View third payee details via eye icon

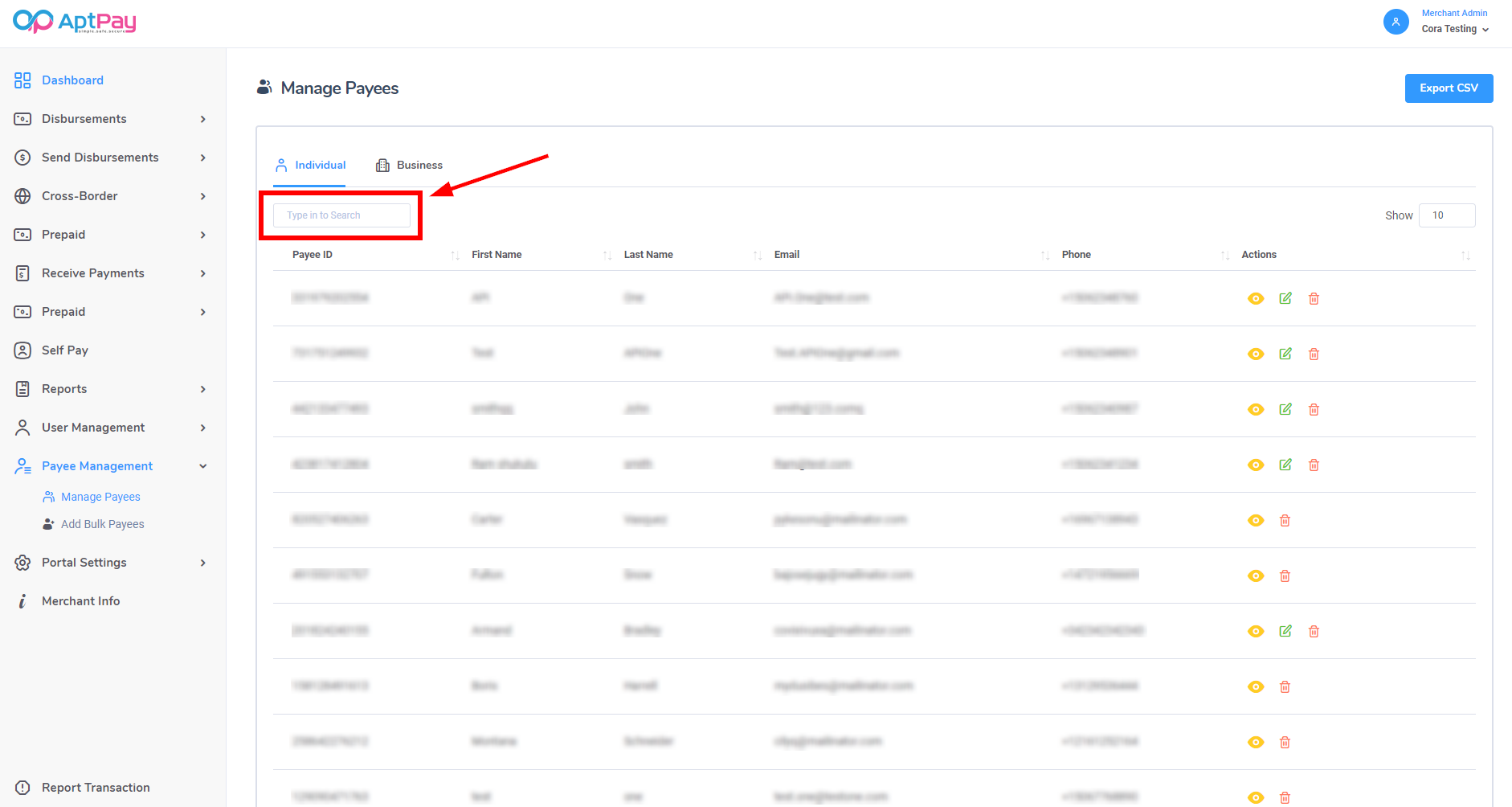click(x=1256, y=409)
